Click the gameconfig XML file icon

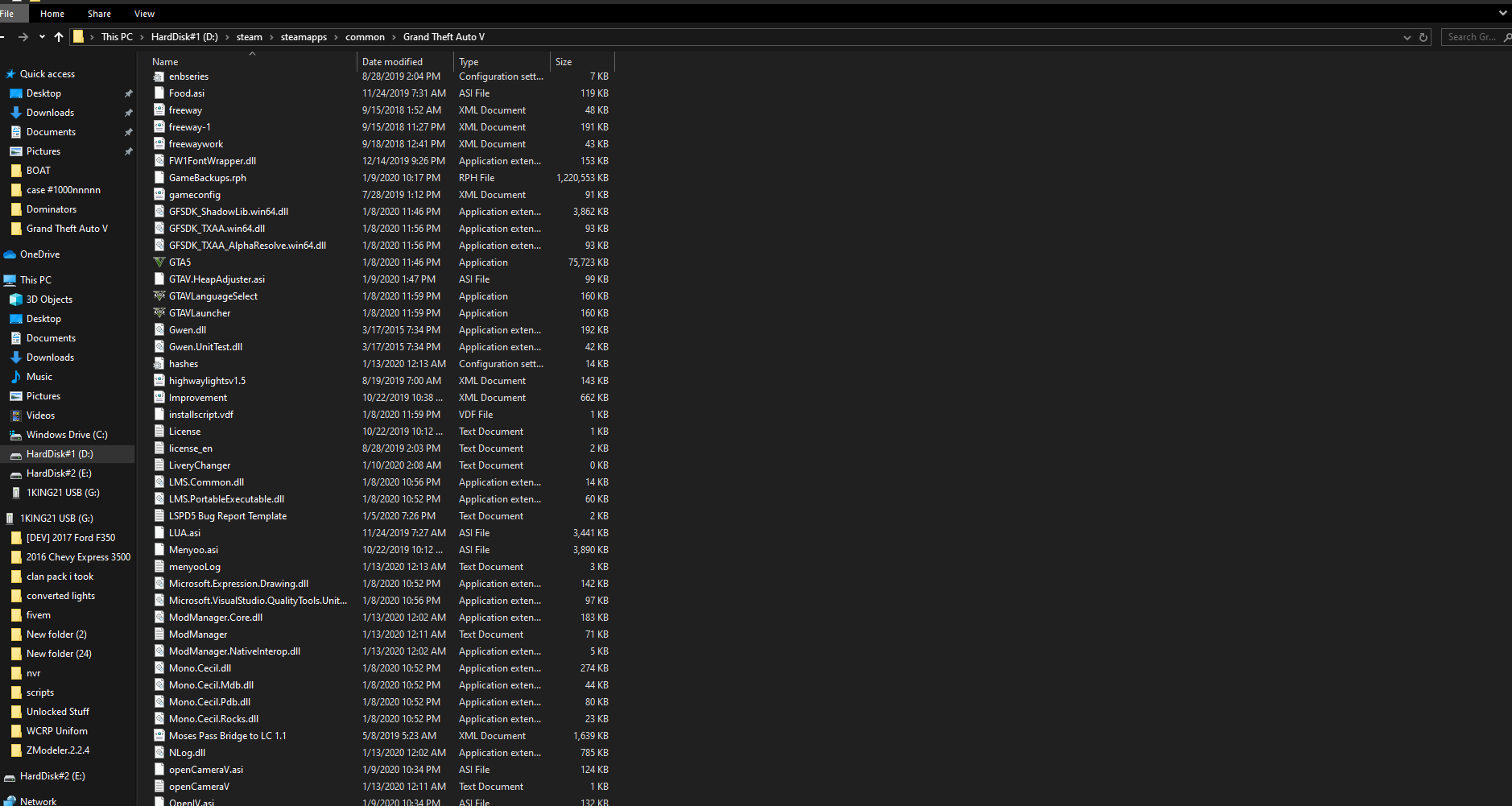click(159, 195)
